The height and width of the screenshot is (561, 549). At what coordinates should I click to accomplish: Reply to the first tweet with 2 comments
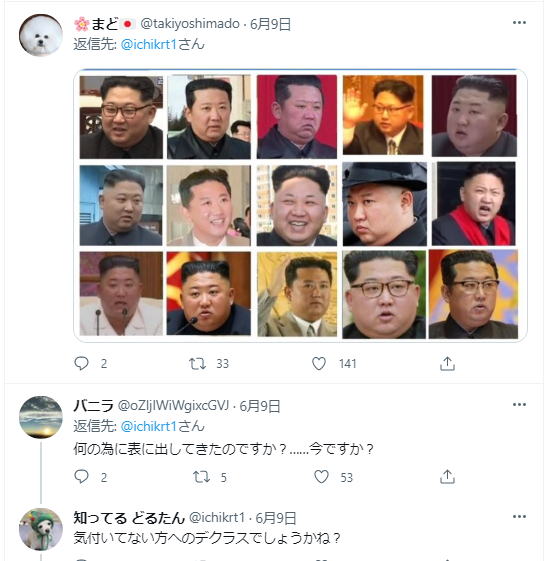tap(81, 364)
